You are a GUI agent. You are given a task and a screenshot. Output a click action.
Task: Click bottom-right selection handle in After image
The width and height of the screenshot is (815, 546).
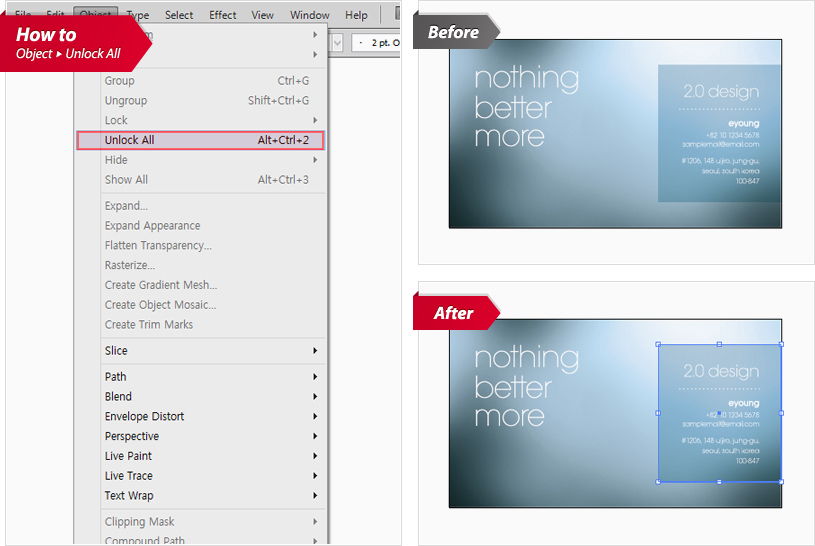(x=780, y=481)
